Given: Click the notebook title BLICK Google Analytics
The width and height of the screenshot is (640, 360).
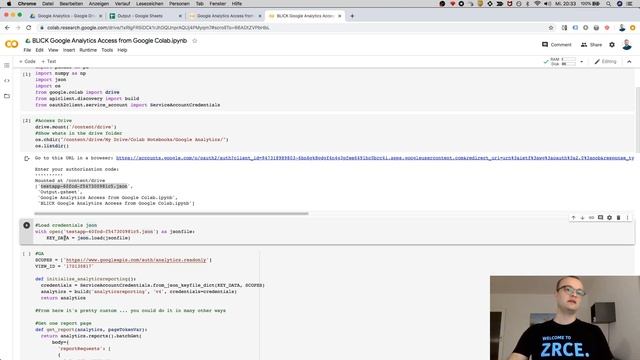Looking at the screenshot, I should coord(109,41).
